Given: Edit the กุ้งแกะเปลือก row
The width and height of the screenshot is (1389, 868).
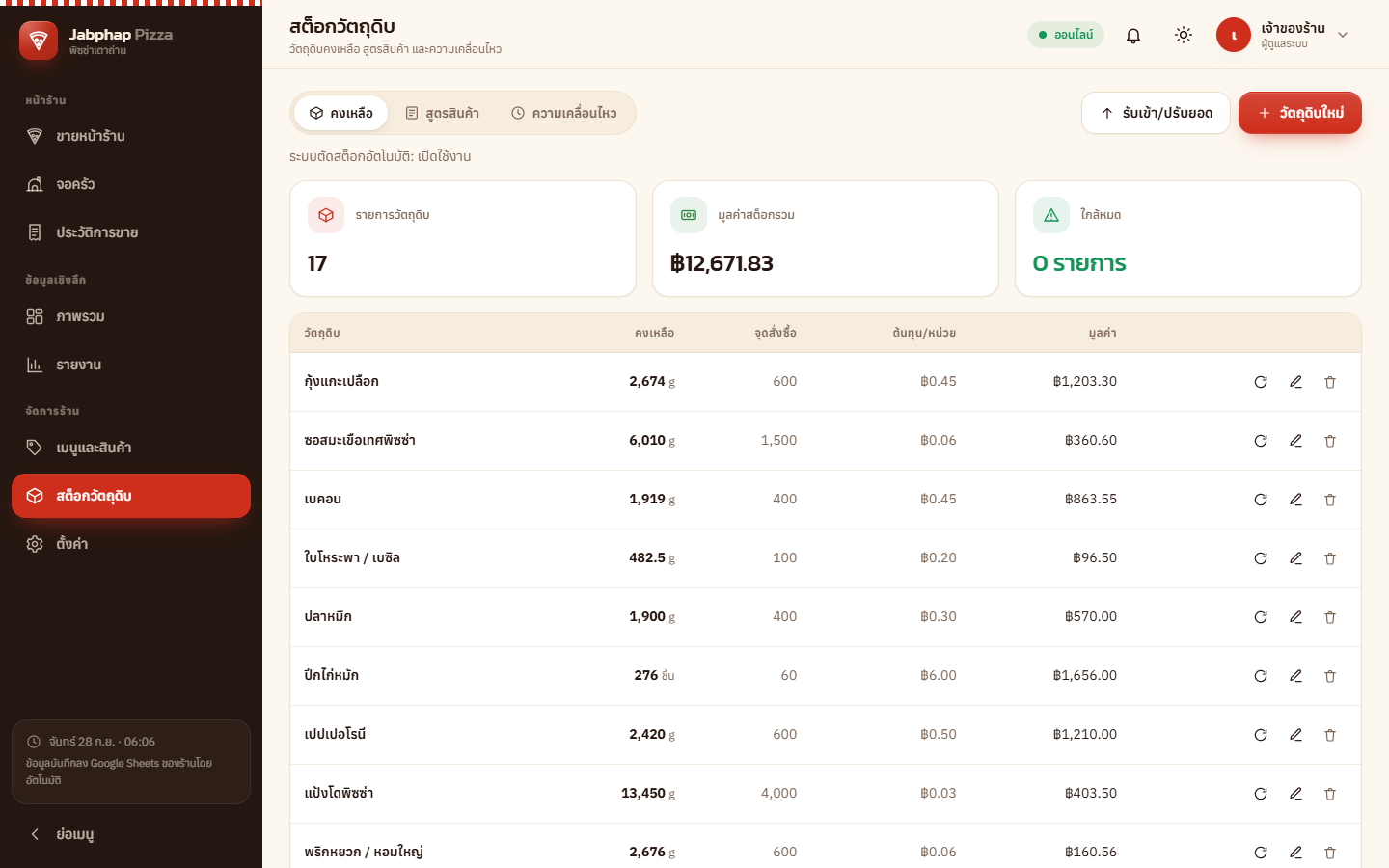Looking at the screenshot, I should point(1295,382).
